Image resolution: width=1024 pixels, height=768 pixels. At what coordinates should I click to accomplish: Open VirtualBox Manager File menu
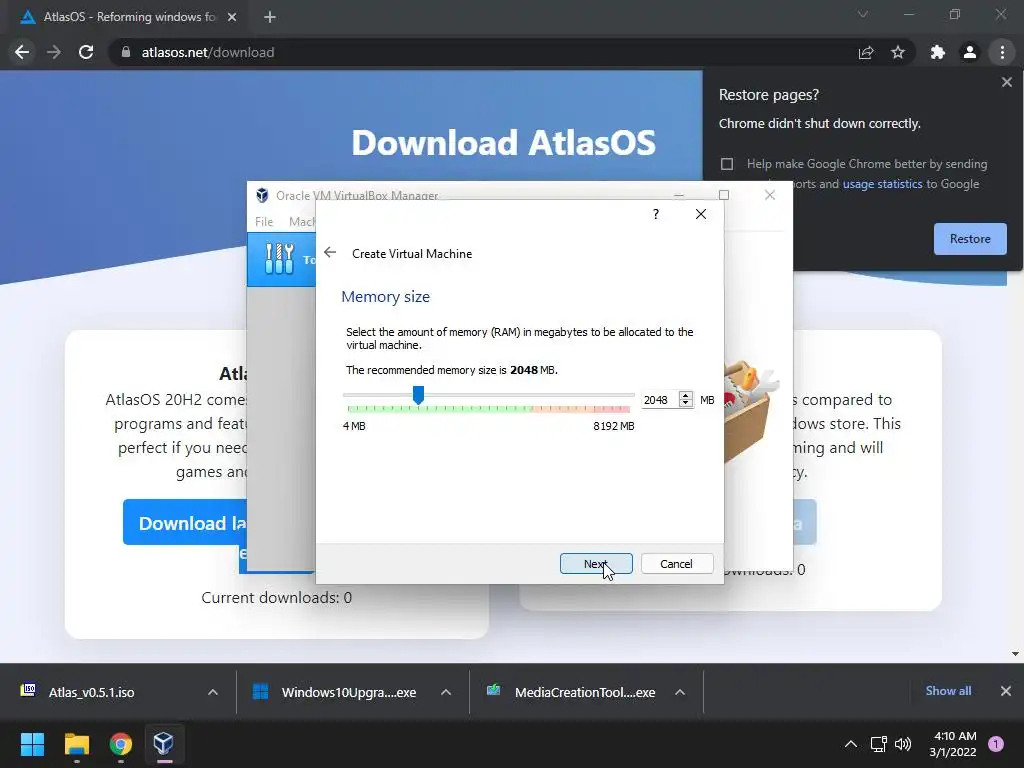coord(264,221)
